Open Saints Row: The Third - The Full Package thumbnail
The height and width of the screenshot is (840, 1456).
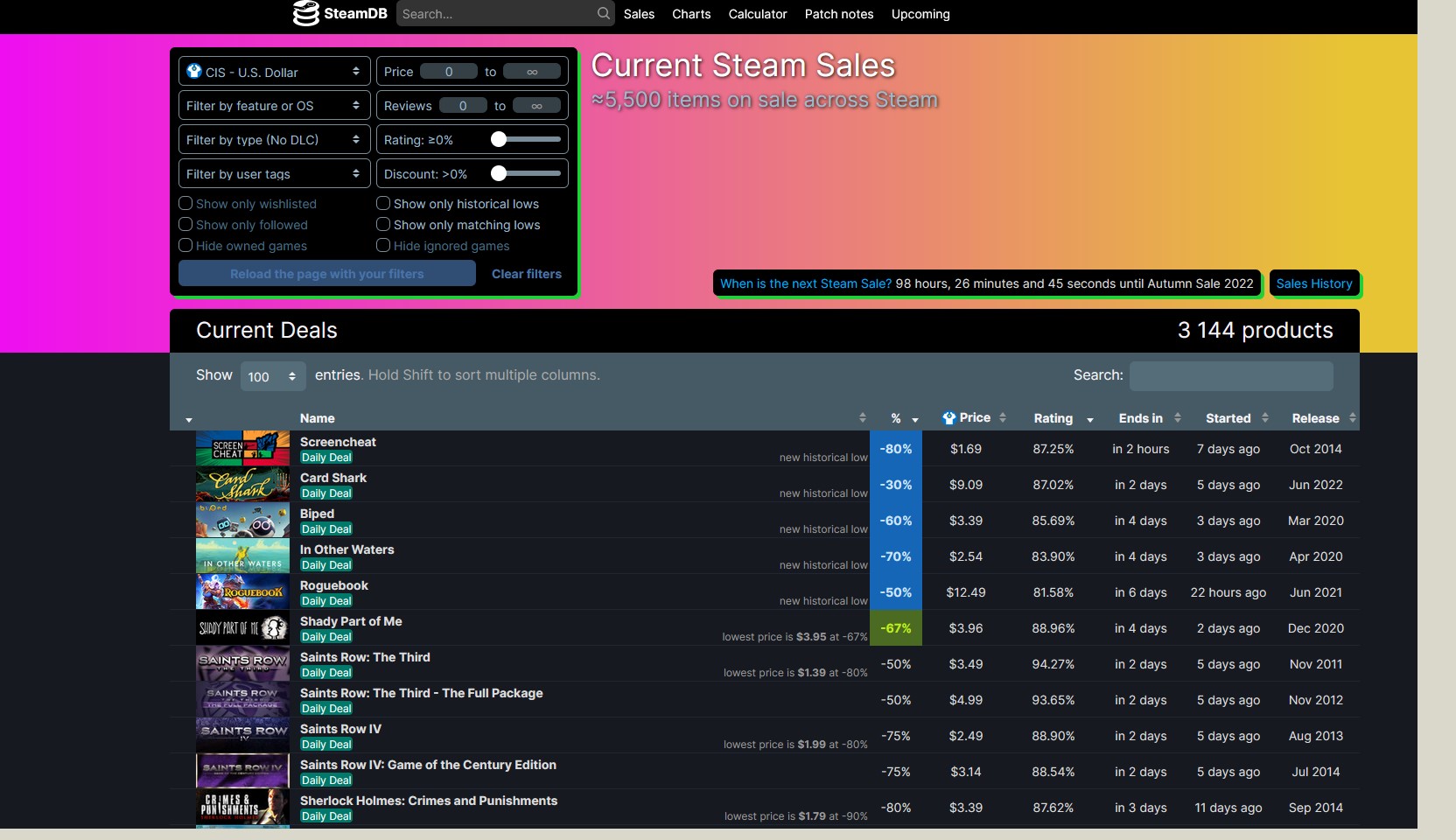pyautogui.click(x=242, y=699)
